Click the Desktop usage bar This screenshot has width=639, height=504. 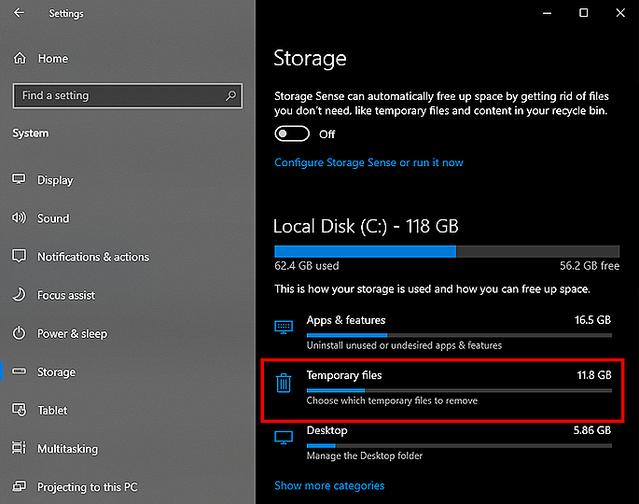[x=459, y=446]
